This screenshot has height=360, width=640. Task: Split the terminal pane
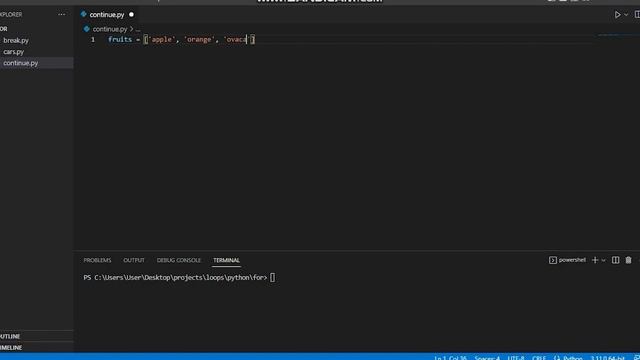tap(615, 260)
